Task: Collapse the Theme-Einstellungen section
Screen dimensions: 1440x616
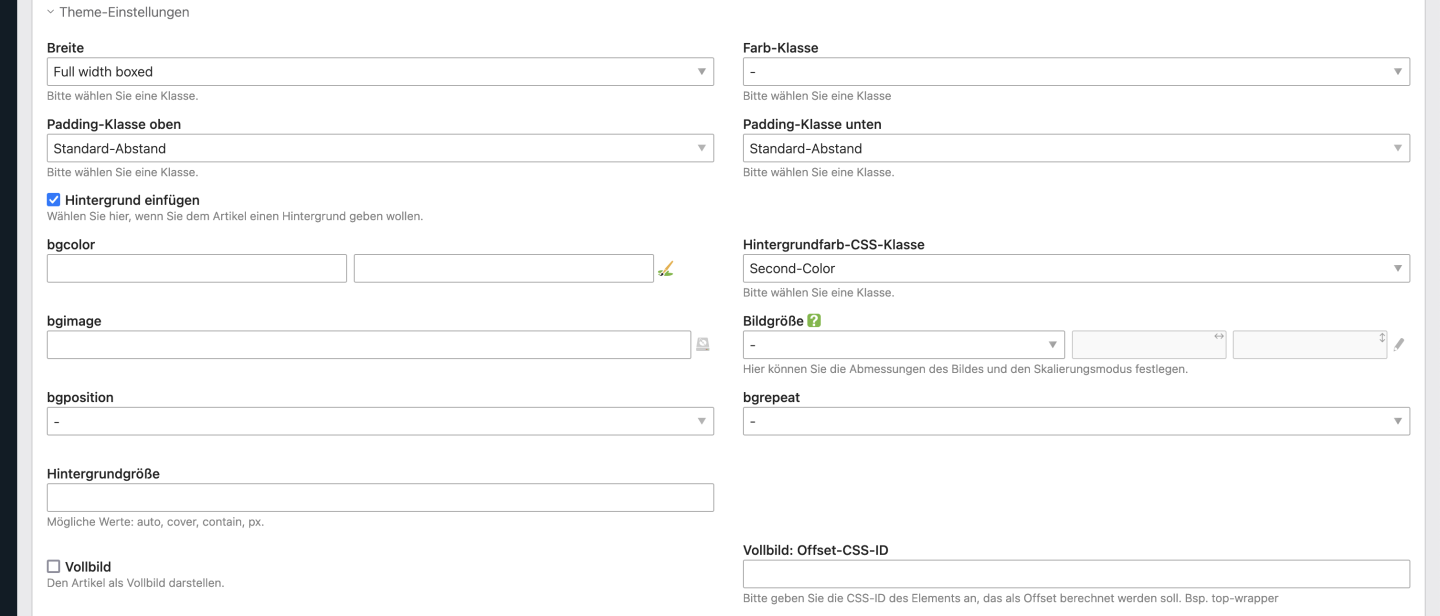Action: pyautogui.click(x=51, y=13)
